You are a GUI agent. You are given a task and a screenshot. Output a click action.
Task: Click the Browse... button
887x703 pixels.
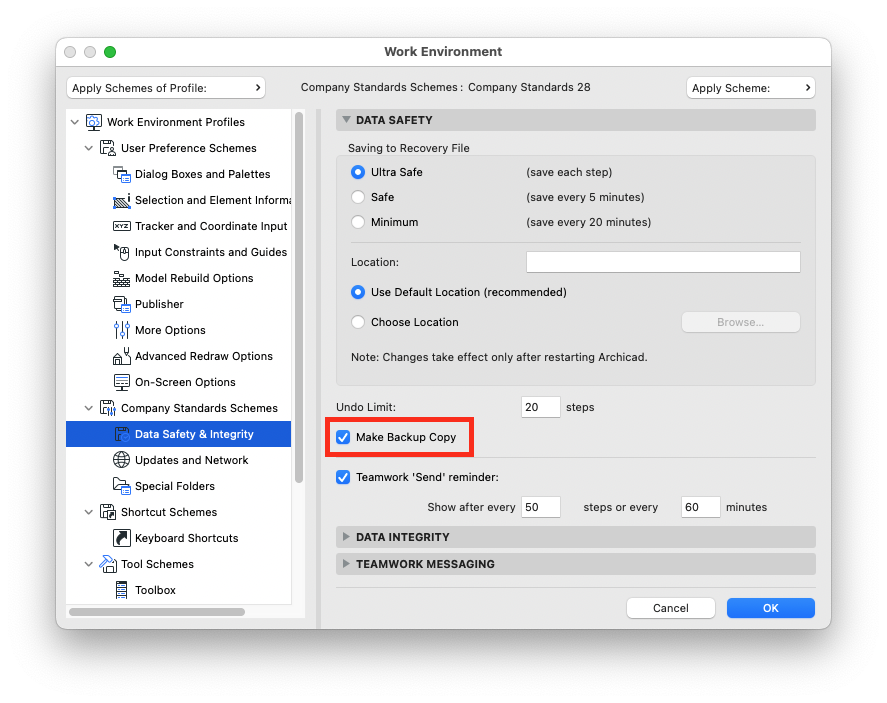coord(740,322)
